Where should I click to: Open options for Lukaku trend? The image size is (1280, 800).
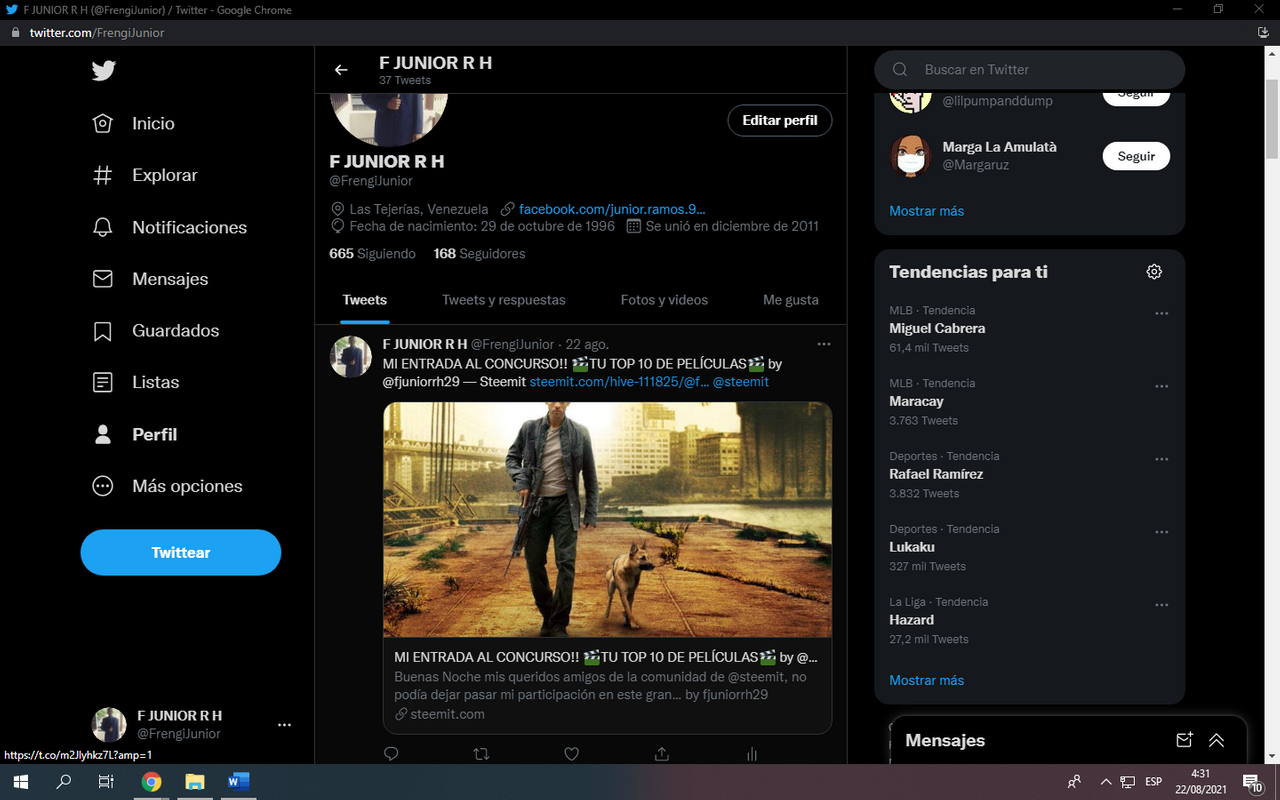click(x=1161, y=532)
